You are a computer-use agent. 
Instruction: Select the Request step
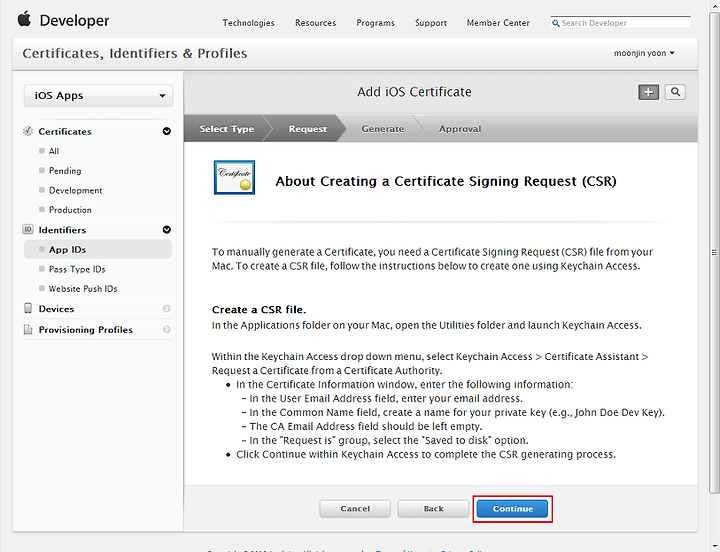308,129
